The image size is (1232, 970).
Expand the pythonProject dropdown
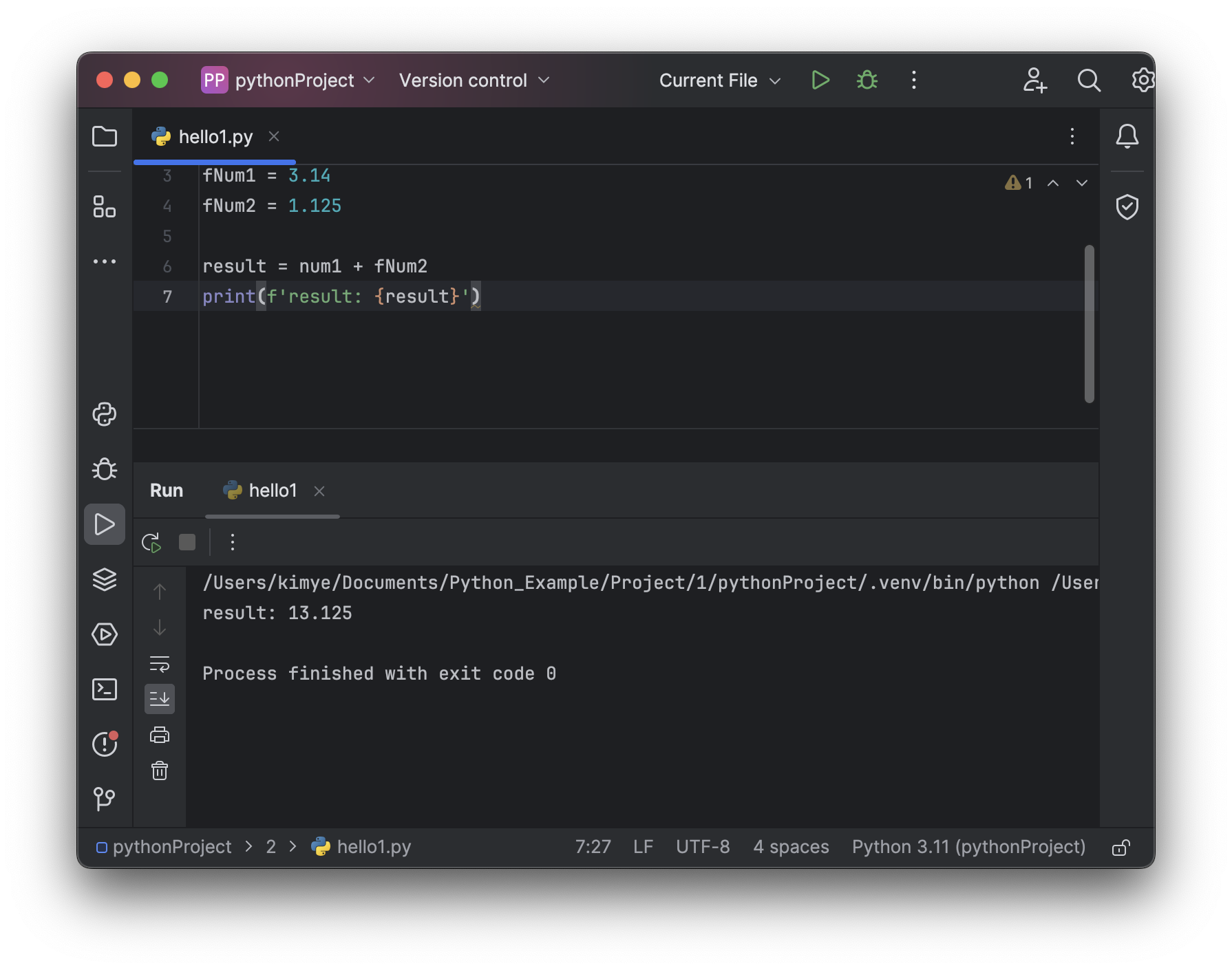pyautogui.click(x=288, y=80)
